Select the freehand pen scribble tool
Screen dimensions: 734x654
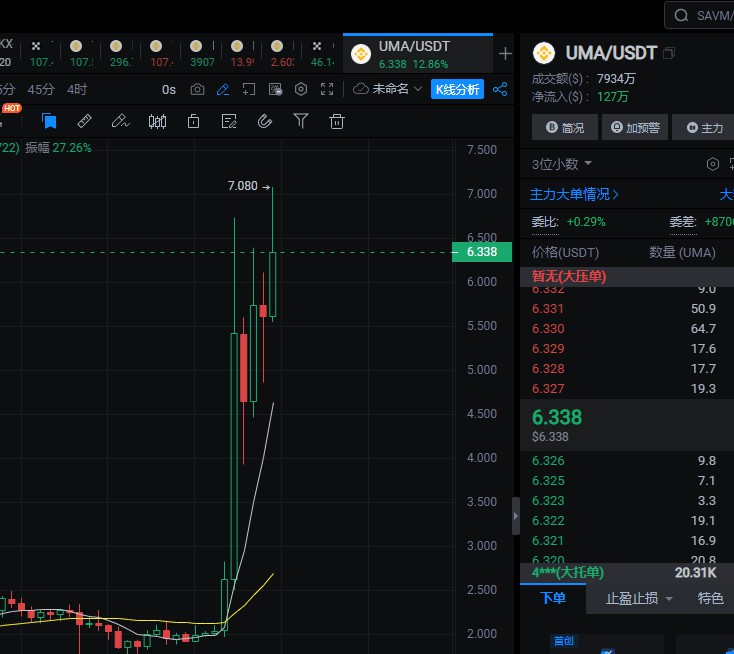(x=120, y=121)
